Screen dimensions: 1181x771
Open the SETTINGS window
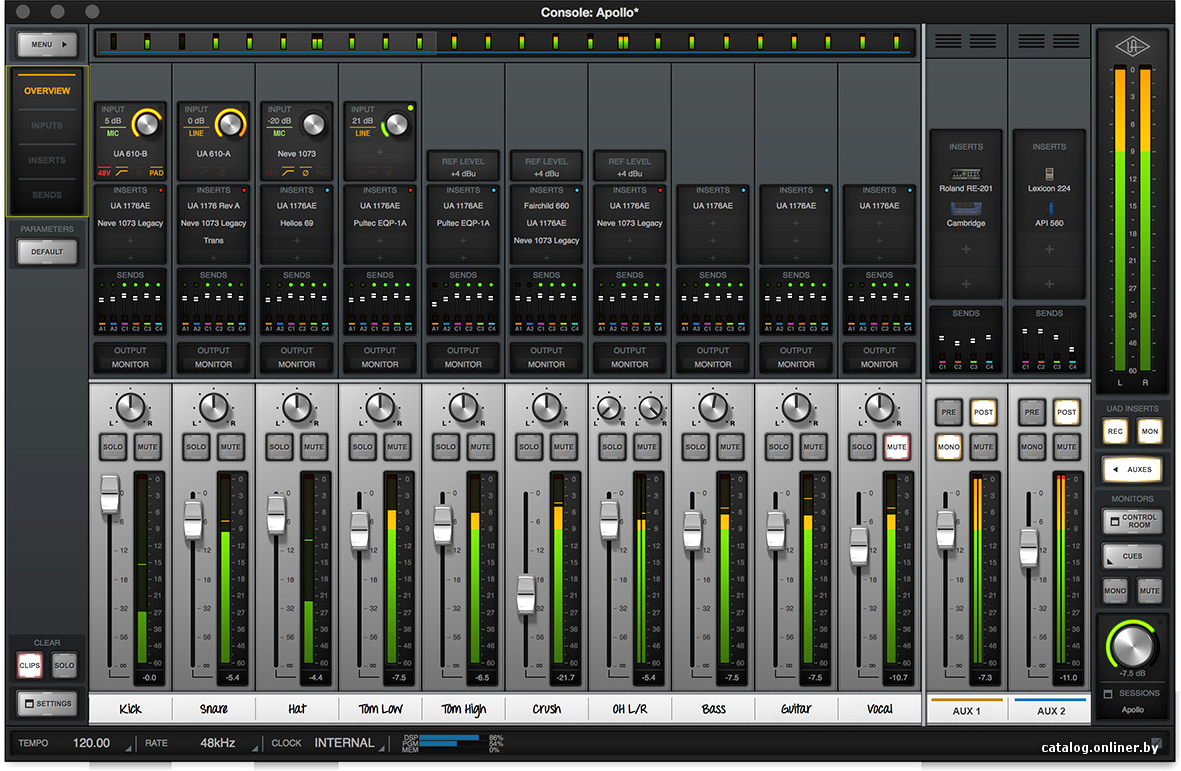point(47,704)
